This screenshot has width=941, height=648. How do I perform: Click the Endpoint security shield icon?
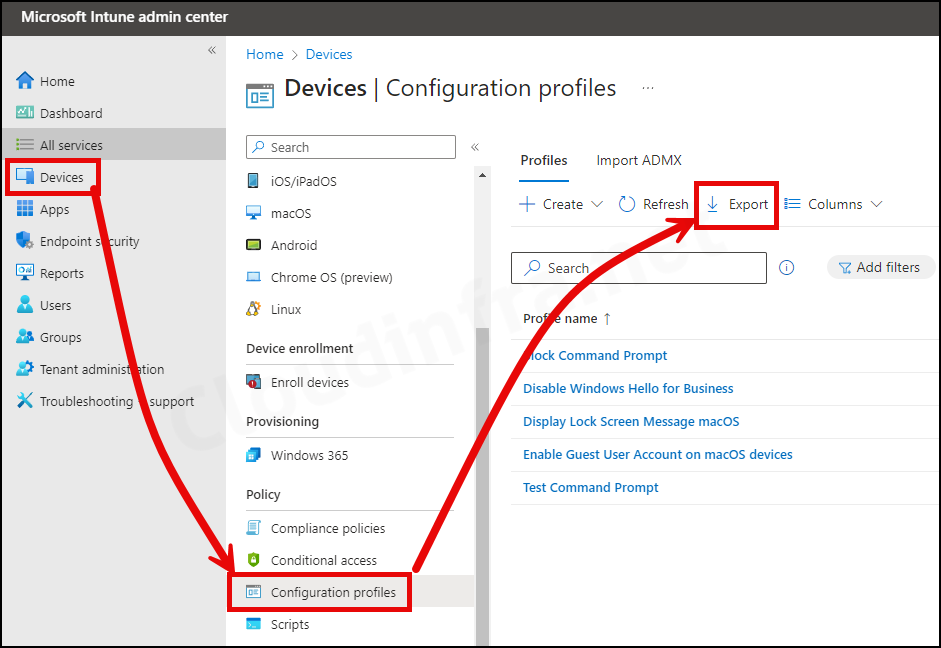coord(25,241)
